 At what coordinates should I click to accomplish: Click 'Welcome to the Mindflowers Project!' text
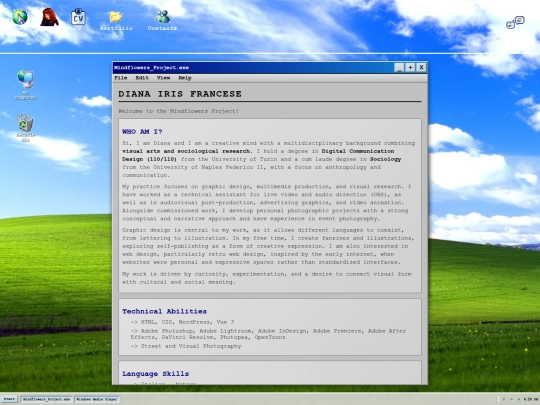178,111
